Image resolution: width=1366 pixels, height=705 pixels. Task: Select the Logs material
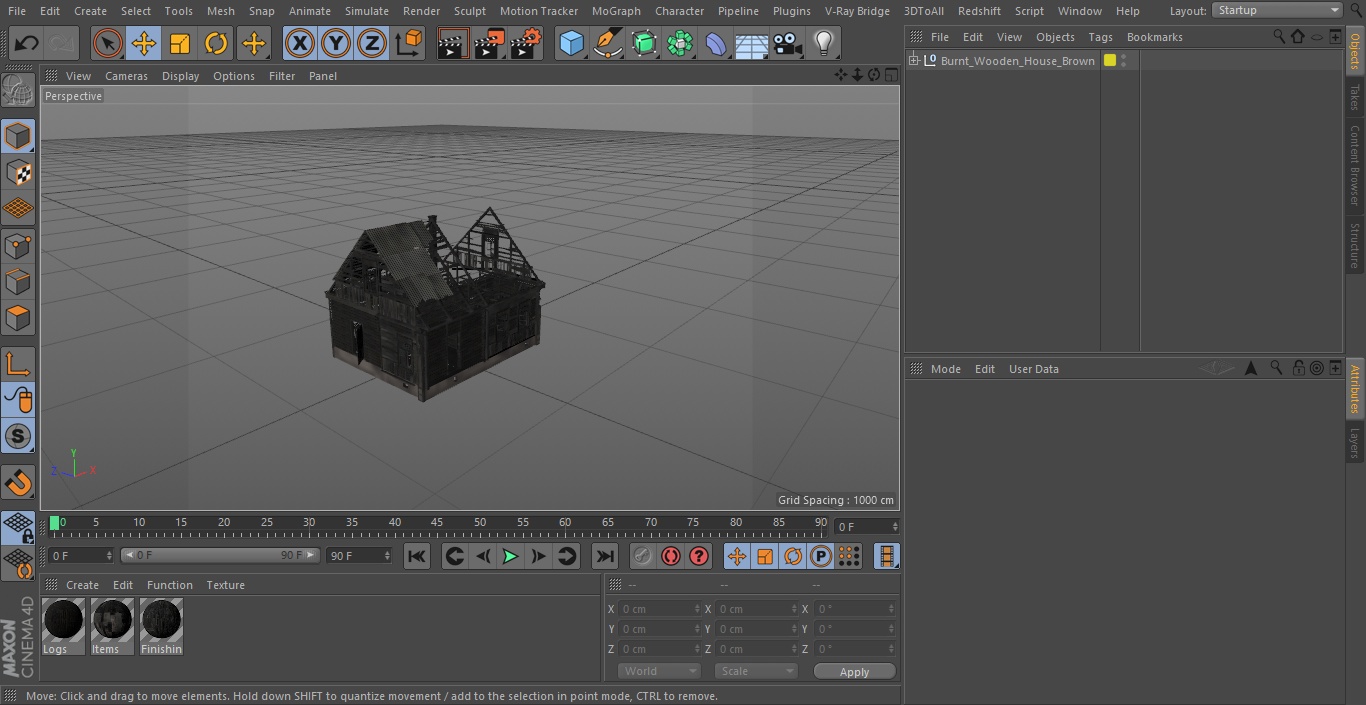[x=63, y=627]
